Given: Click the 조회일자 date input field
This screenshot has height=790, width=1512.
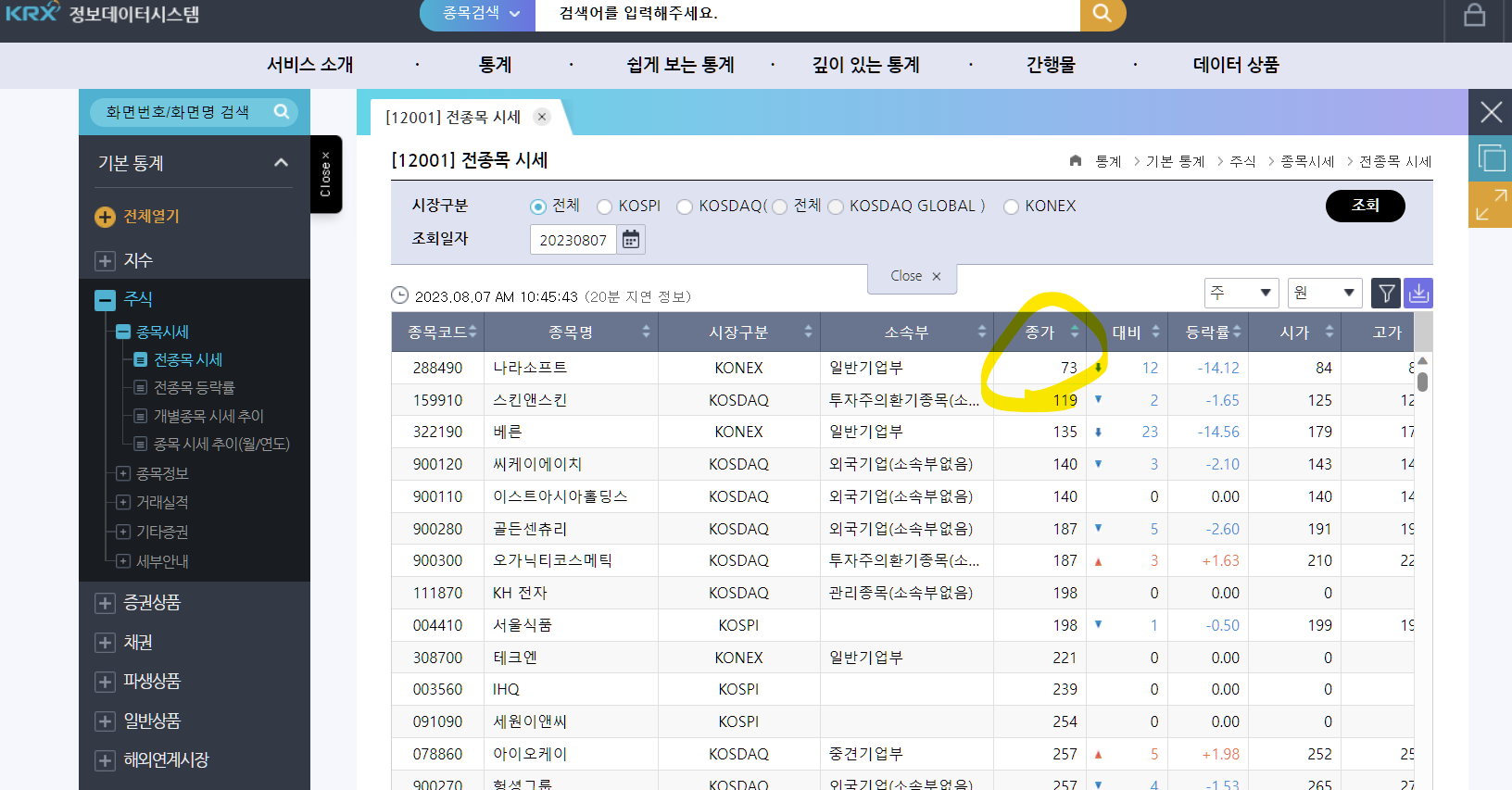Looking at the screenshot, I should (x=573, y=240).
